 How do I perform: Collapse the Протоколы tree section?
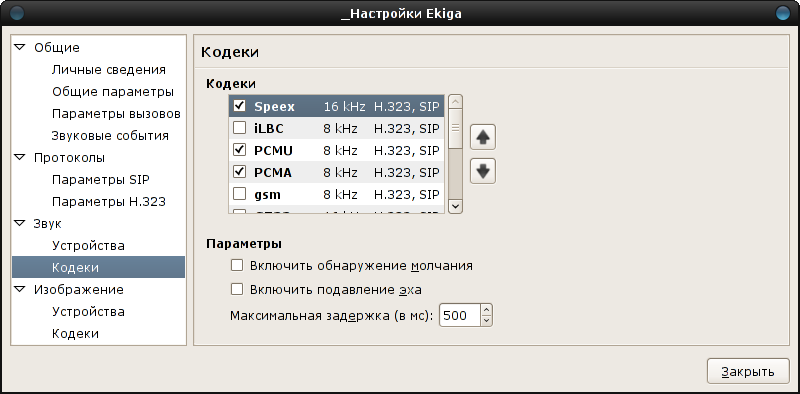pos(19,157)
